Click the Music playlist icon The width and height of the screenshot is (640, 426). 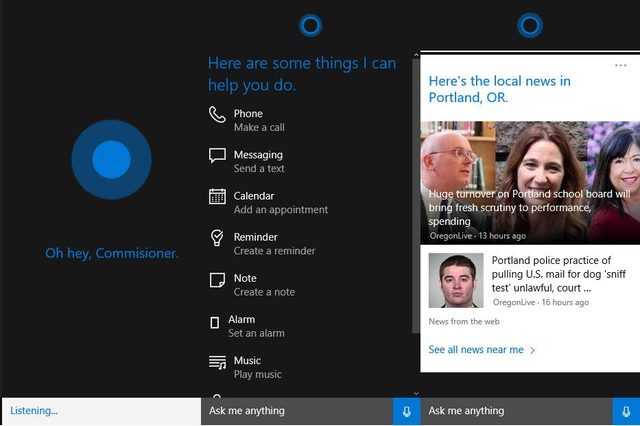tap(217, 362)
